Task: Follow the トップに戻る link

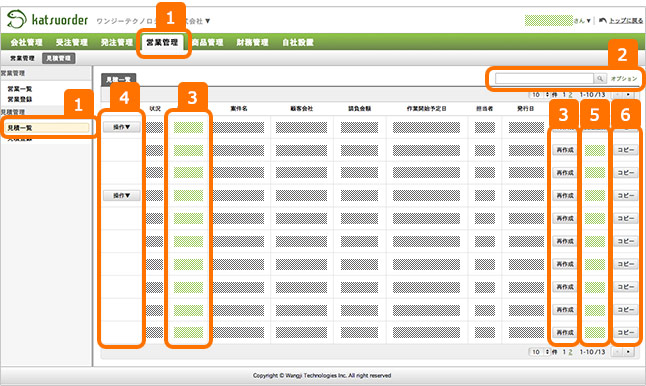Action: (626, 20)
